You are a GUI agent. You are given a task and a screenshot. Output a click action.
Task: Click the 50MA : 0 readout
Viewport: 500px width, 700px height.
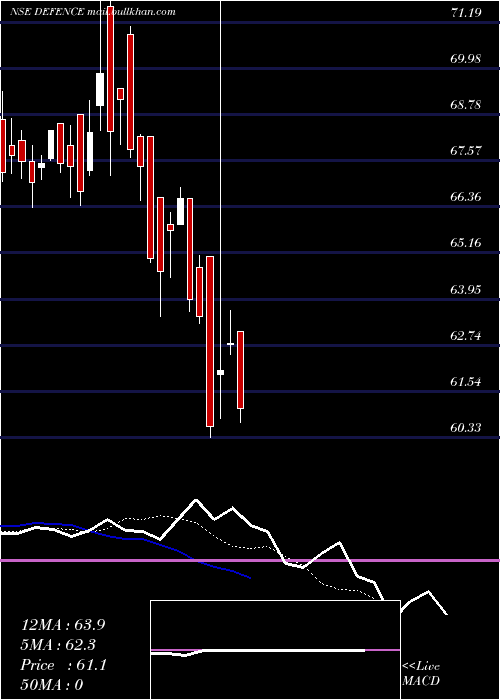(52, 685)
